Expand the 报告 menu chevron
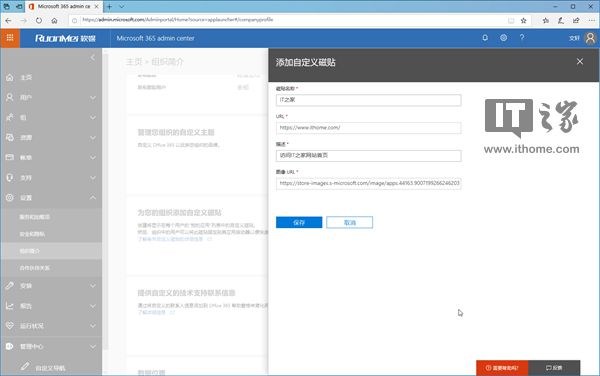Screen dimensions: 600x376 click(x=93, y=306)
